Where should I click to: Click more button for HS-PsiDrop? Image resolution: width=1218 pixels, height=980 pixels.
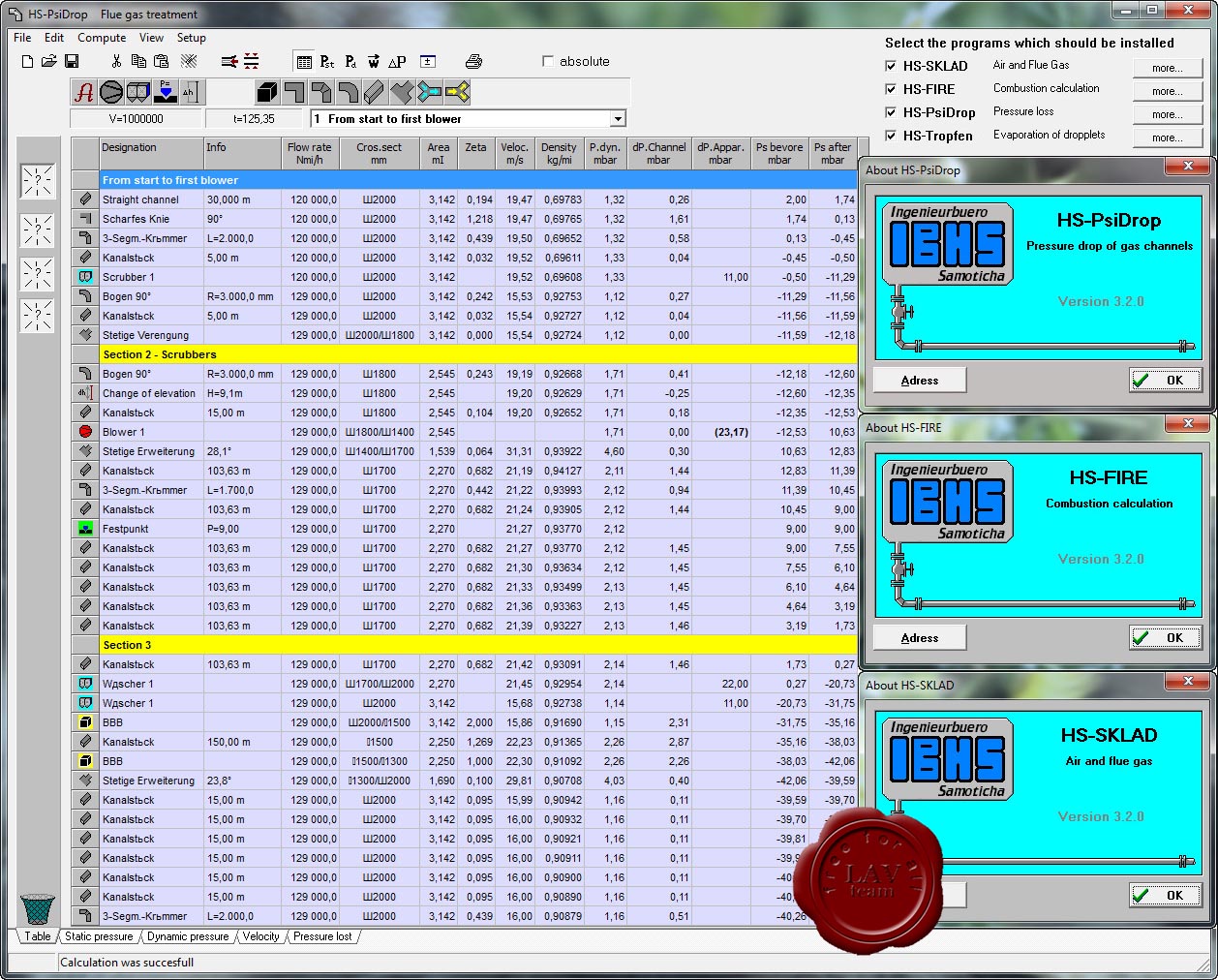pos(1168,114)
